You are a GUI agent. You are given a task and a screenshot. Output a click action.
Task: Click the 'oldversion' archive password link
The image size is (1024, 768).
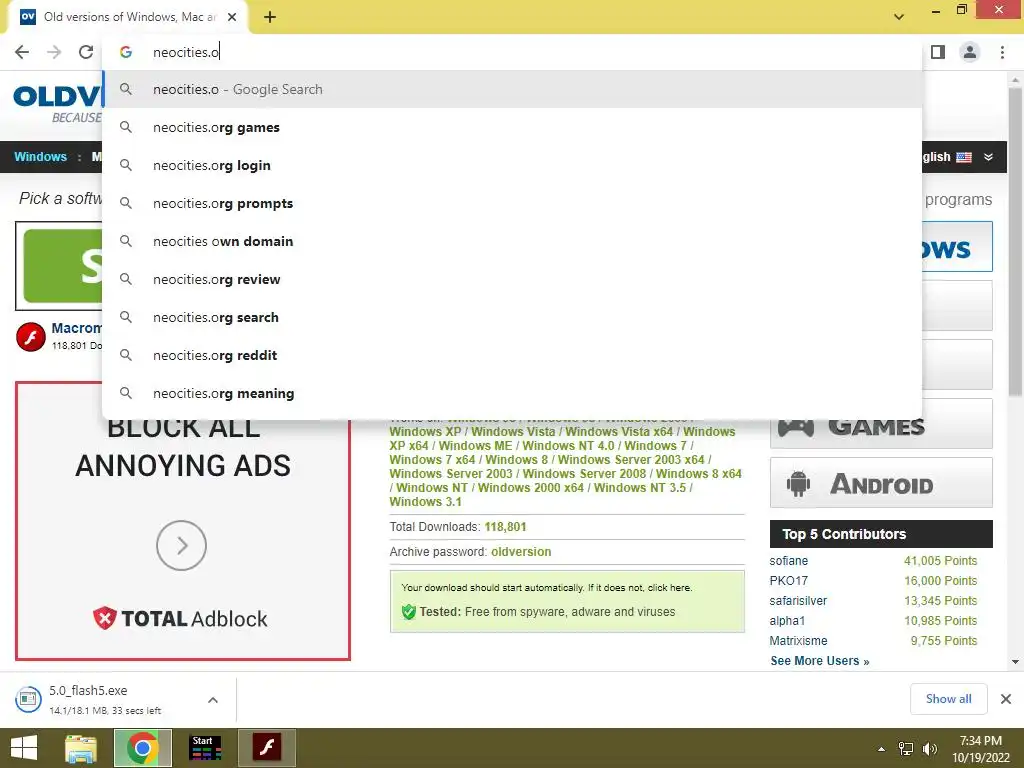(521, 552)
